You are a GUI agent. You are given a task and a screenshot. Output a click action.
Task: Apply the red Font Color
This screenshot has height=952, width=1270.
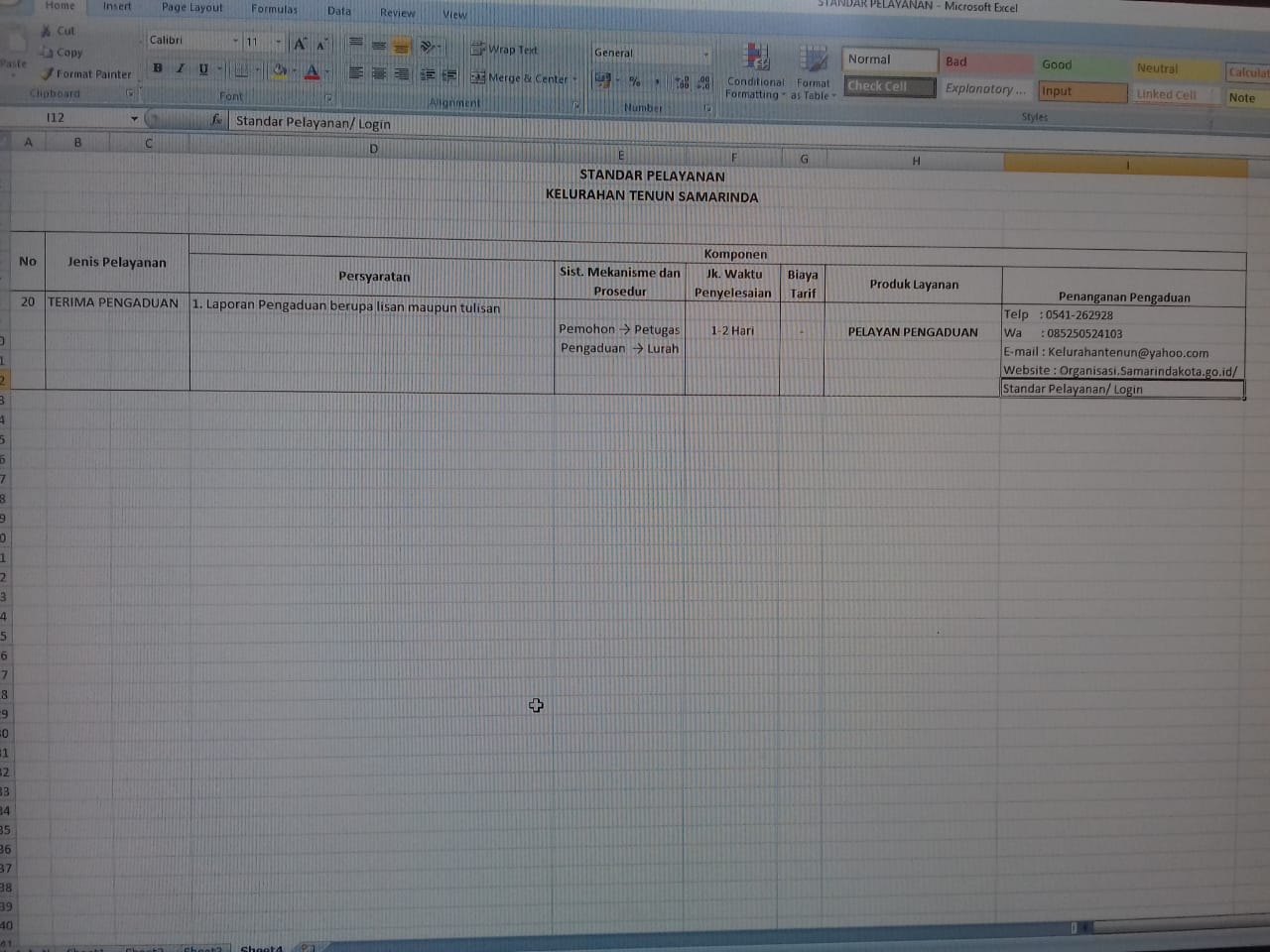pos(312,71)
